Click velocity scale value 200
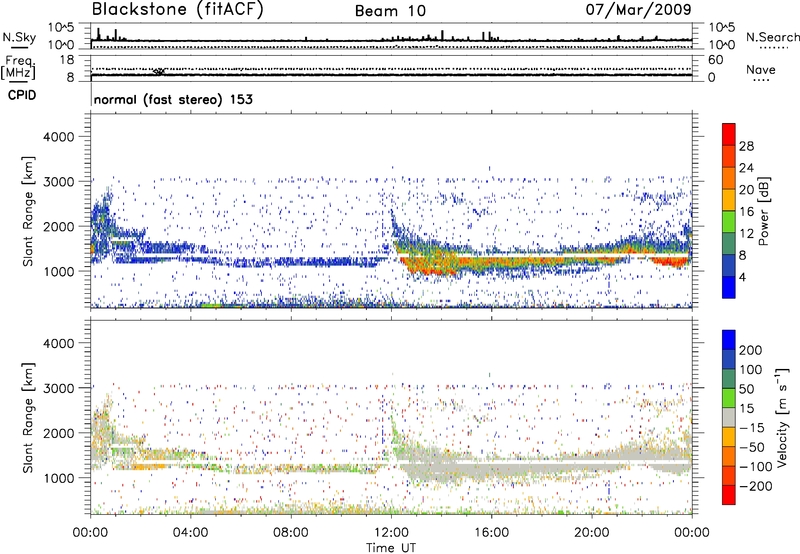 tap(751, 350)
